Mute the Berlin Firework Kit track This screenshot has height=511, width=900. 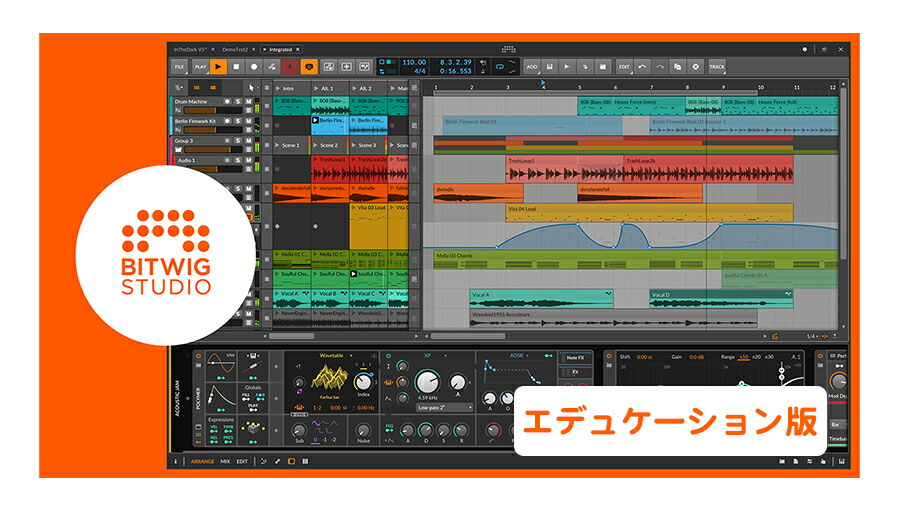click(249, 121)
